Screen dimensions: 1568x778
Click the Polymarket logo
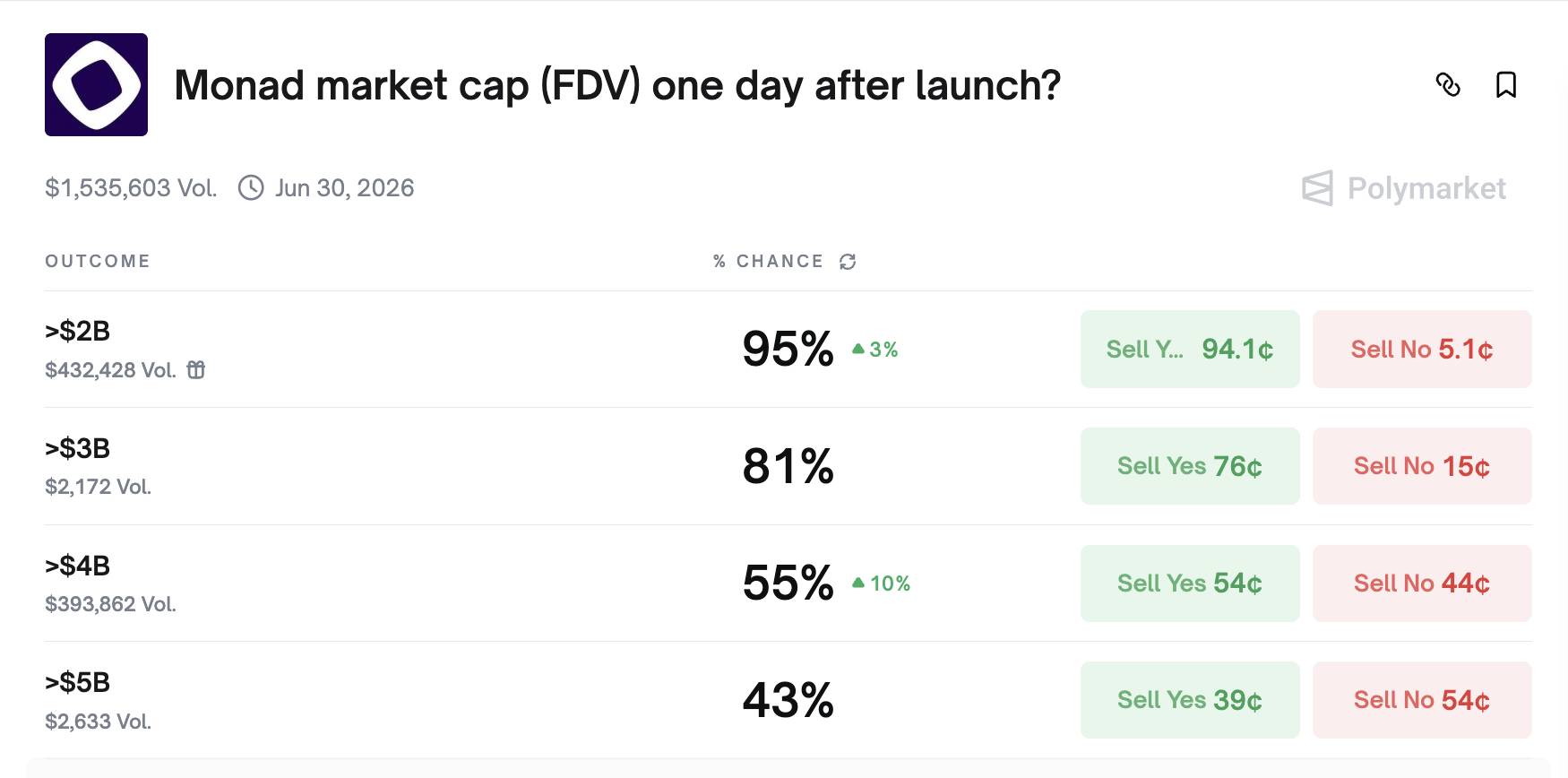point(1404,188)
